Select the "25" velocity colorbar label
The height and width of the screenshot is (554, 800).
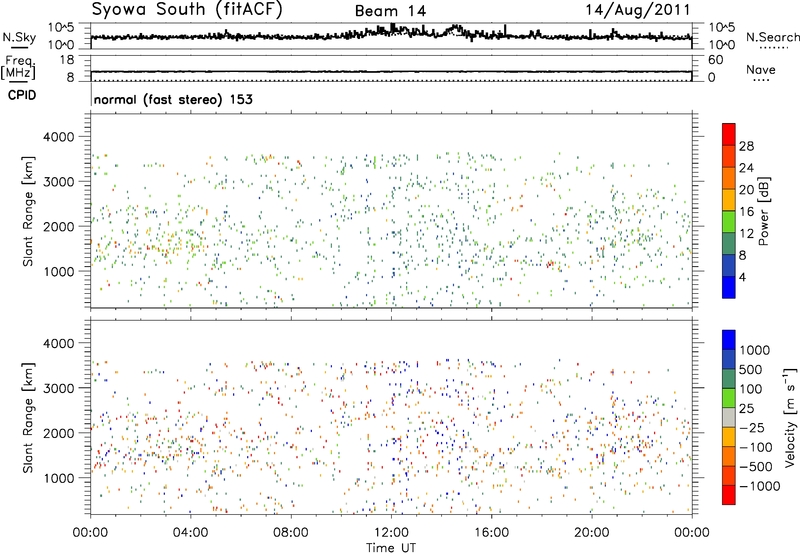[x=747, y=409]
